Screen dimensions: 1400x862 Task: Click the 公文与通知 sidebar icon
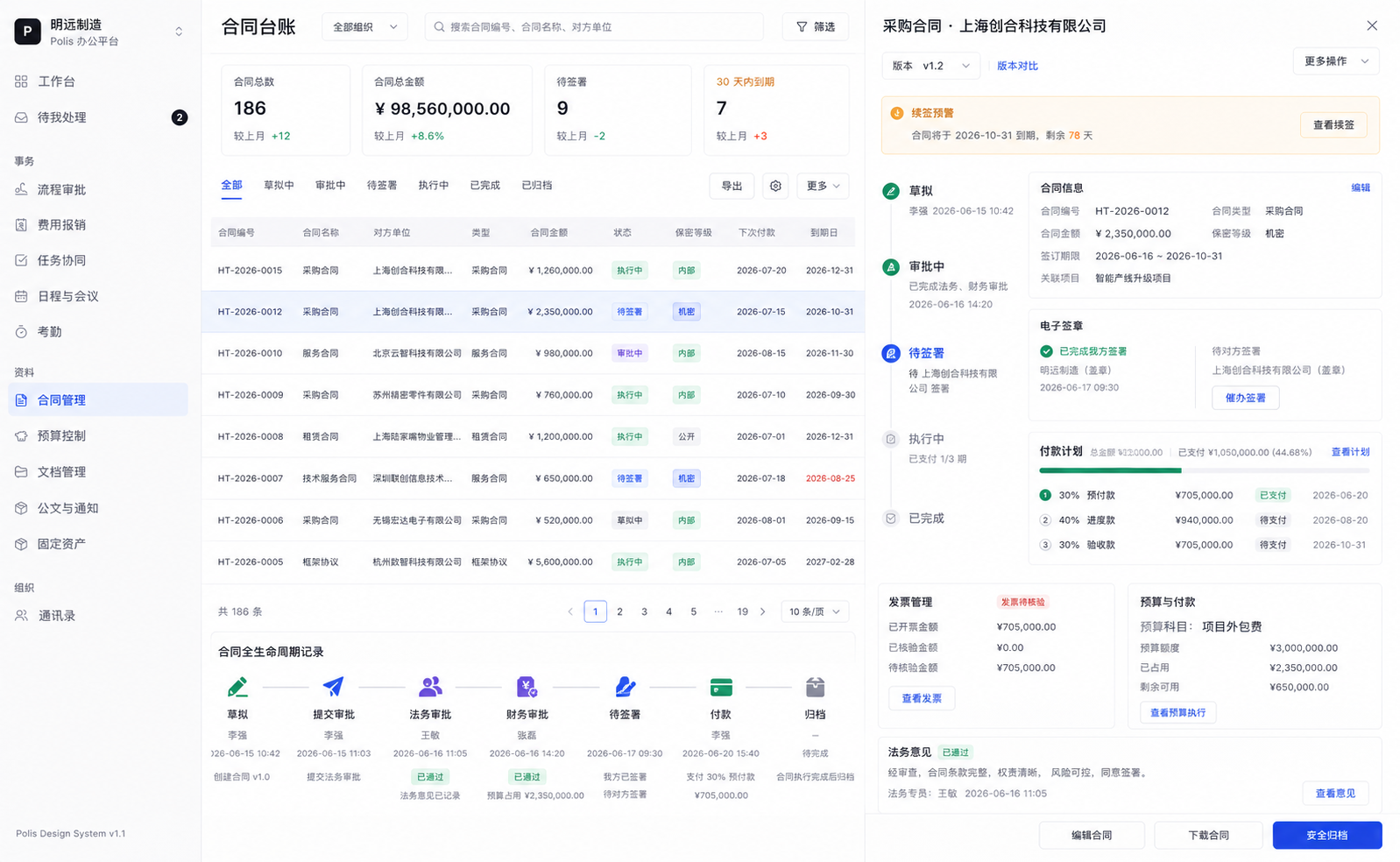[21, 508]
